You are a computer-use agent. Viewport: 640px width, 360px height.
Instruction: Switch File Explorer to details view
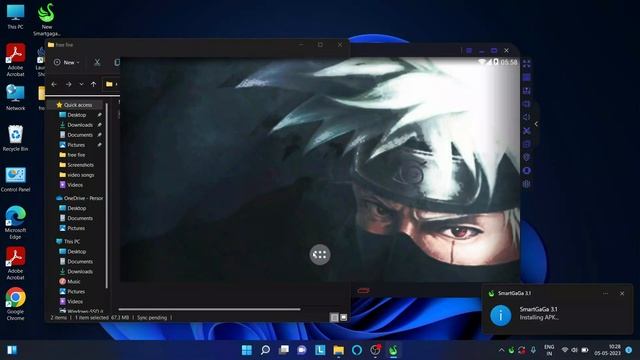(x=334, y=317)
